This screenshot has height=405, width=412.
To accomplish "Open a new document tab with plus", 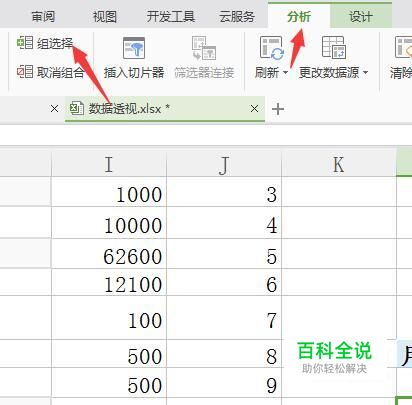I will tap(278, 109).
